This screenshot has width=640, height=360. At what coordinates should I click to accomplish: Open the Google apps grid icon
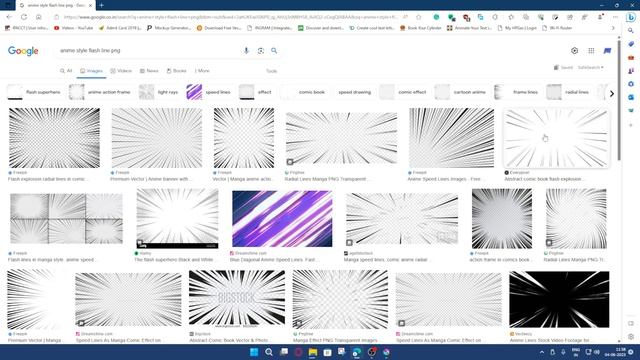pyautogui.click(x=591, y=51)
